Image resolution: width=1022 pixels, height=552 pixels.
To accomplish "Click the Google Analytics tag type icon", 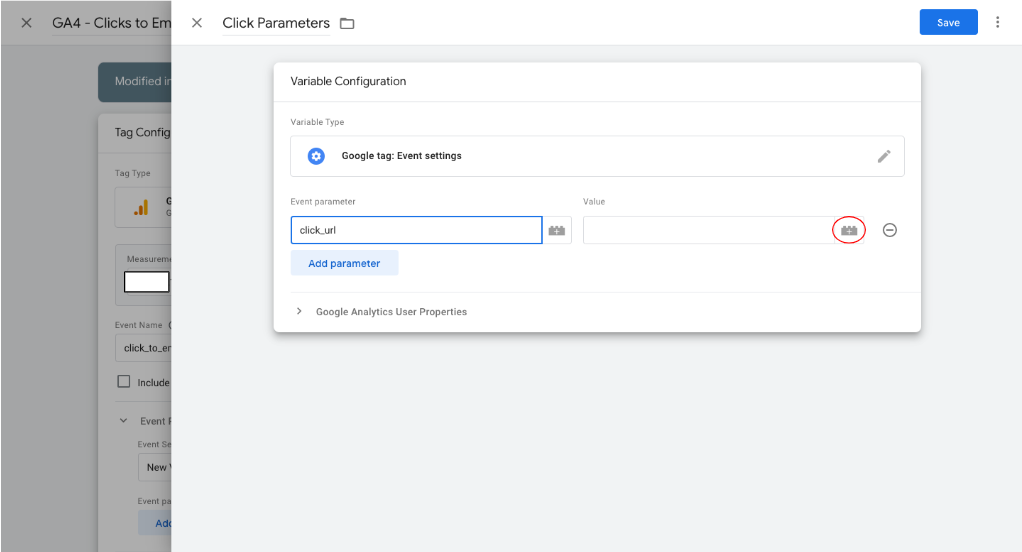I will [x=141, y=207].
